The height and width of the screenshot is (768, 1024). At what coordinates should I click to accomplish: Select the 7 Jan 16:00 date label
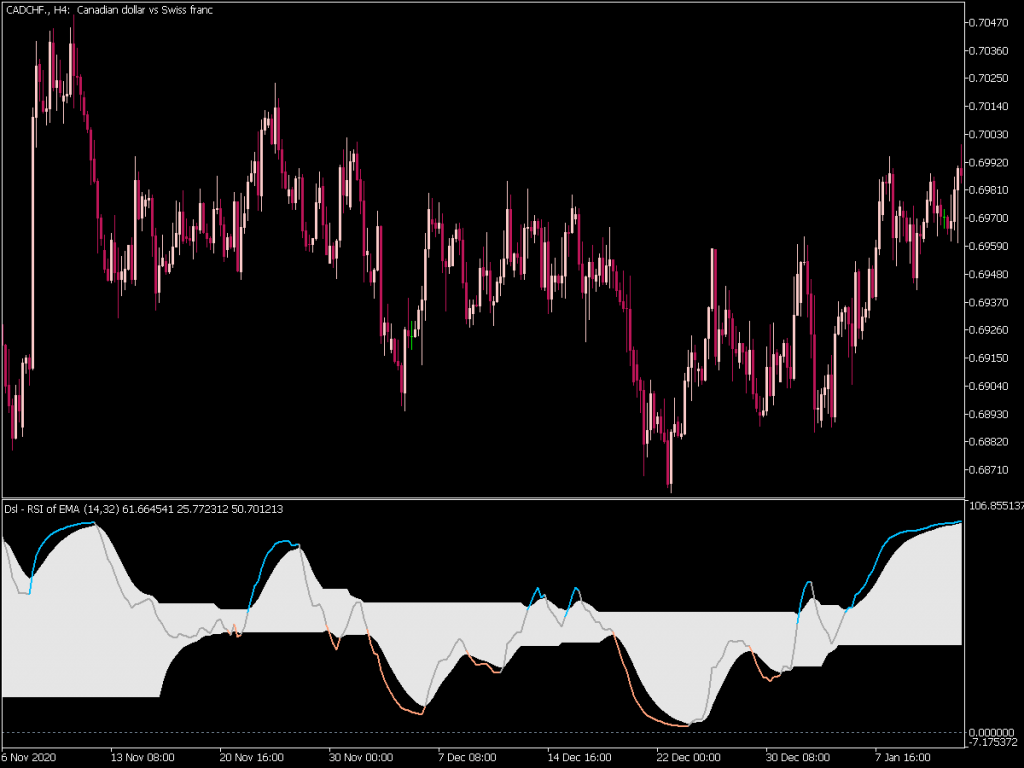coord(902,757)
